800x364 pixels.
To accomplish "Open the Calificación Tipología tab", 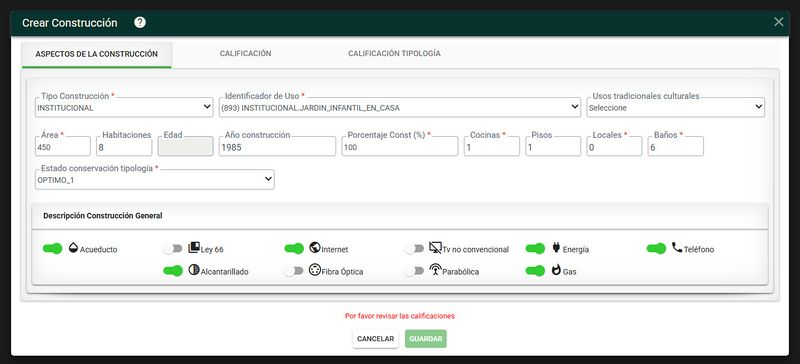I will [x=394, y=53].
